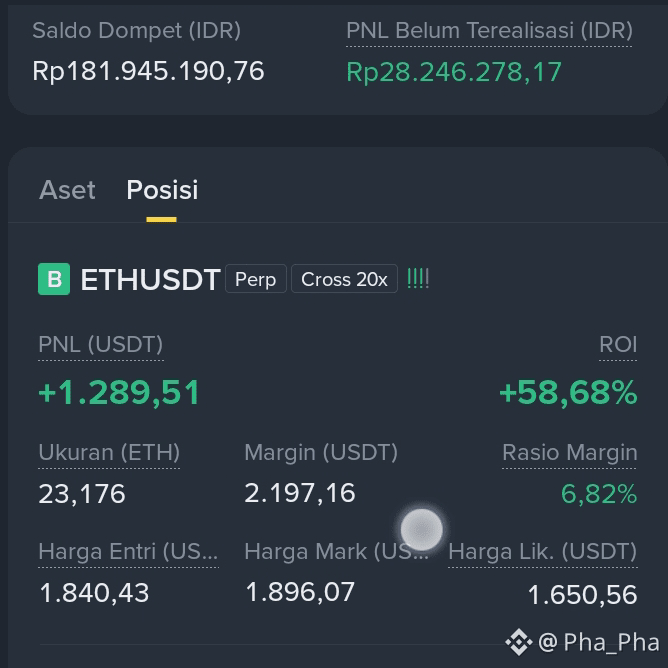Tap the gray circular touch indicator
The height and width of the screenshot is (668, 668).
[x=421, y=530]
